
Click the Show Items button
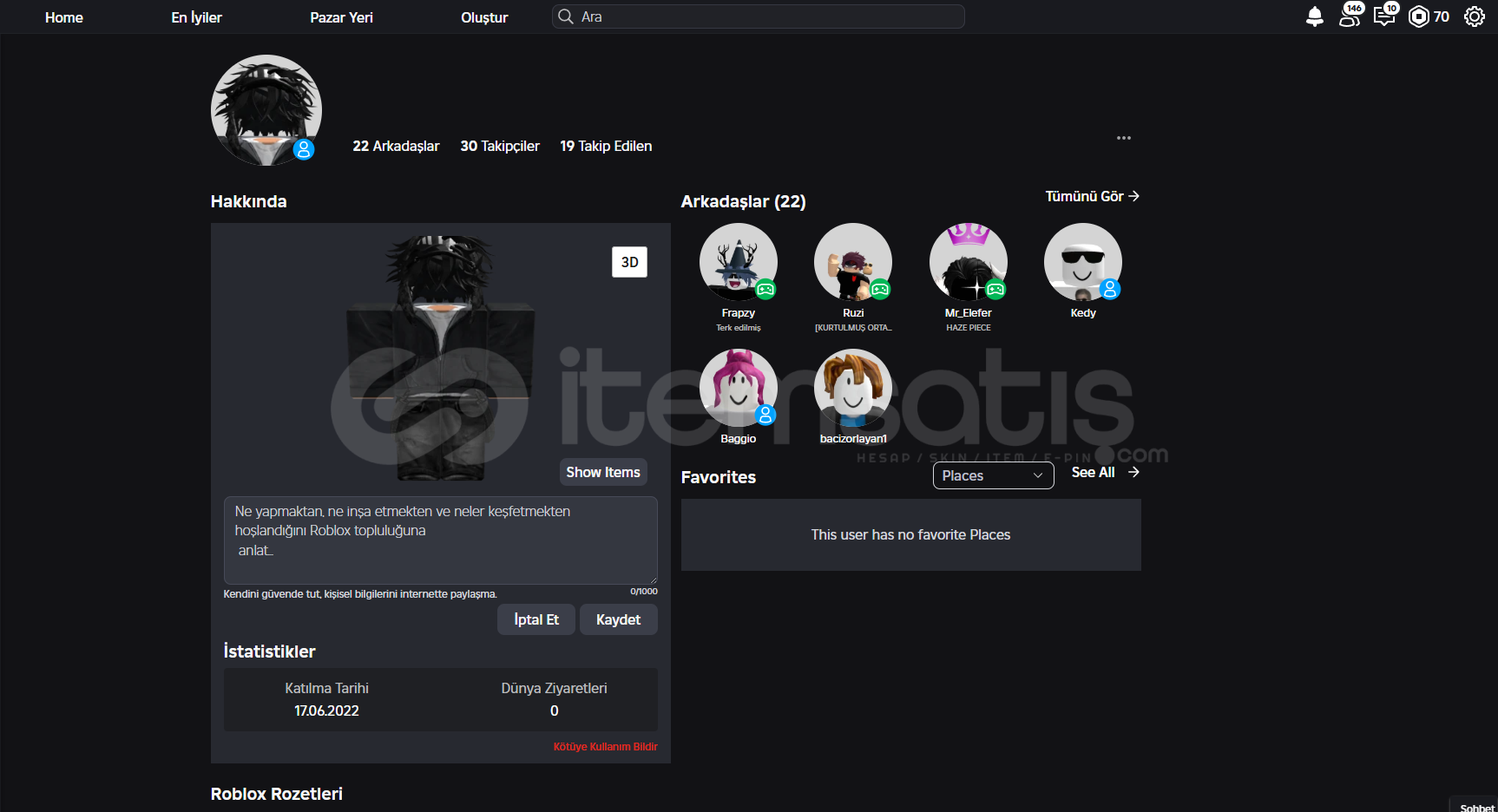(x=603, y=472)
